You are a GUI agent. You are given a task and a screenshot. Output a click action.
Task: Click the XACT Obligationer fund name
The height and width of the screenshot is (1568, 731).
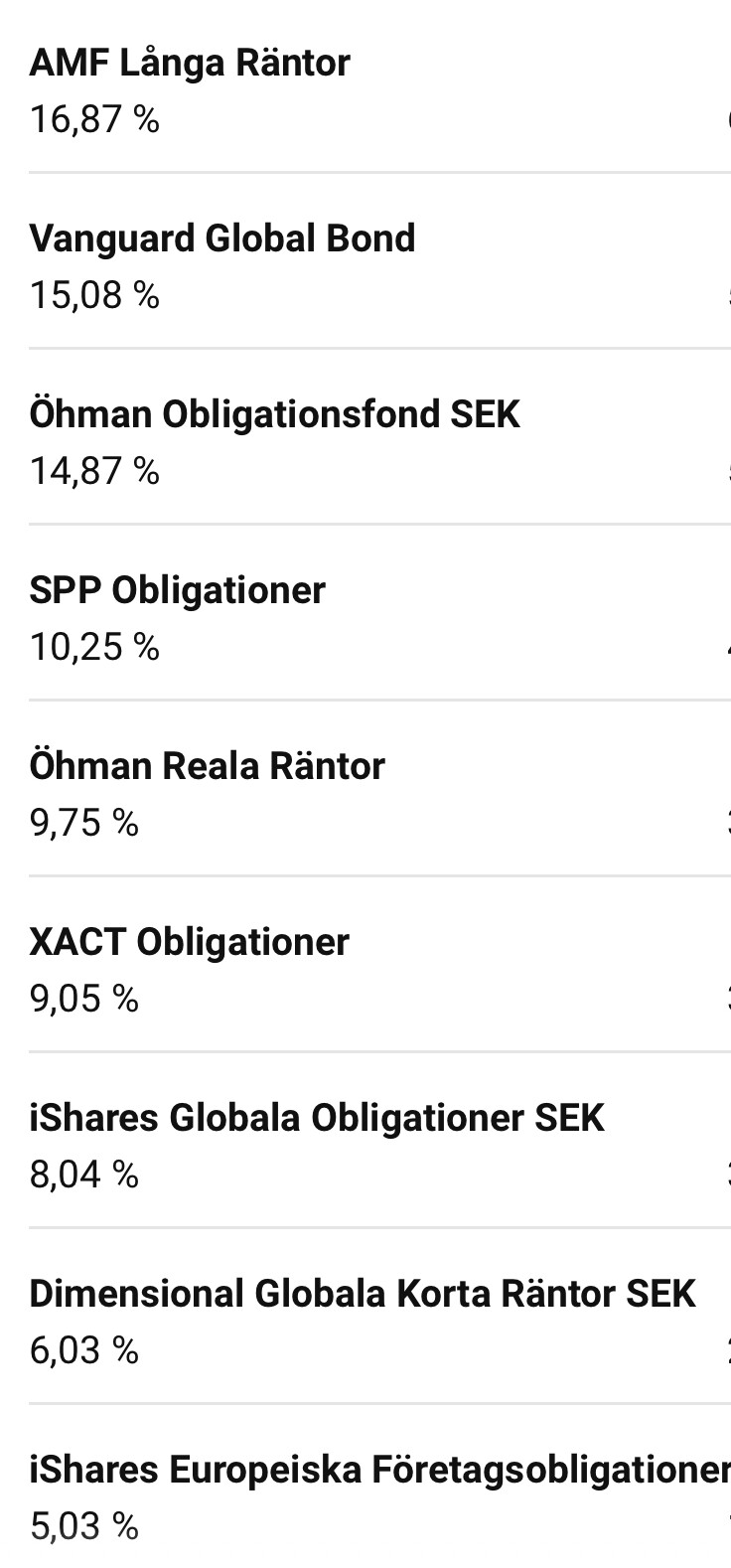click(190, 942)
